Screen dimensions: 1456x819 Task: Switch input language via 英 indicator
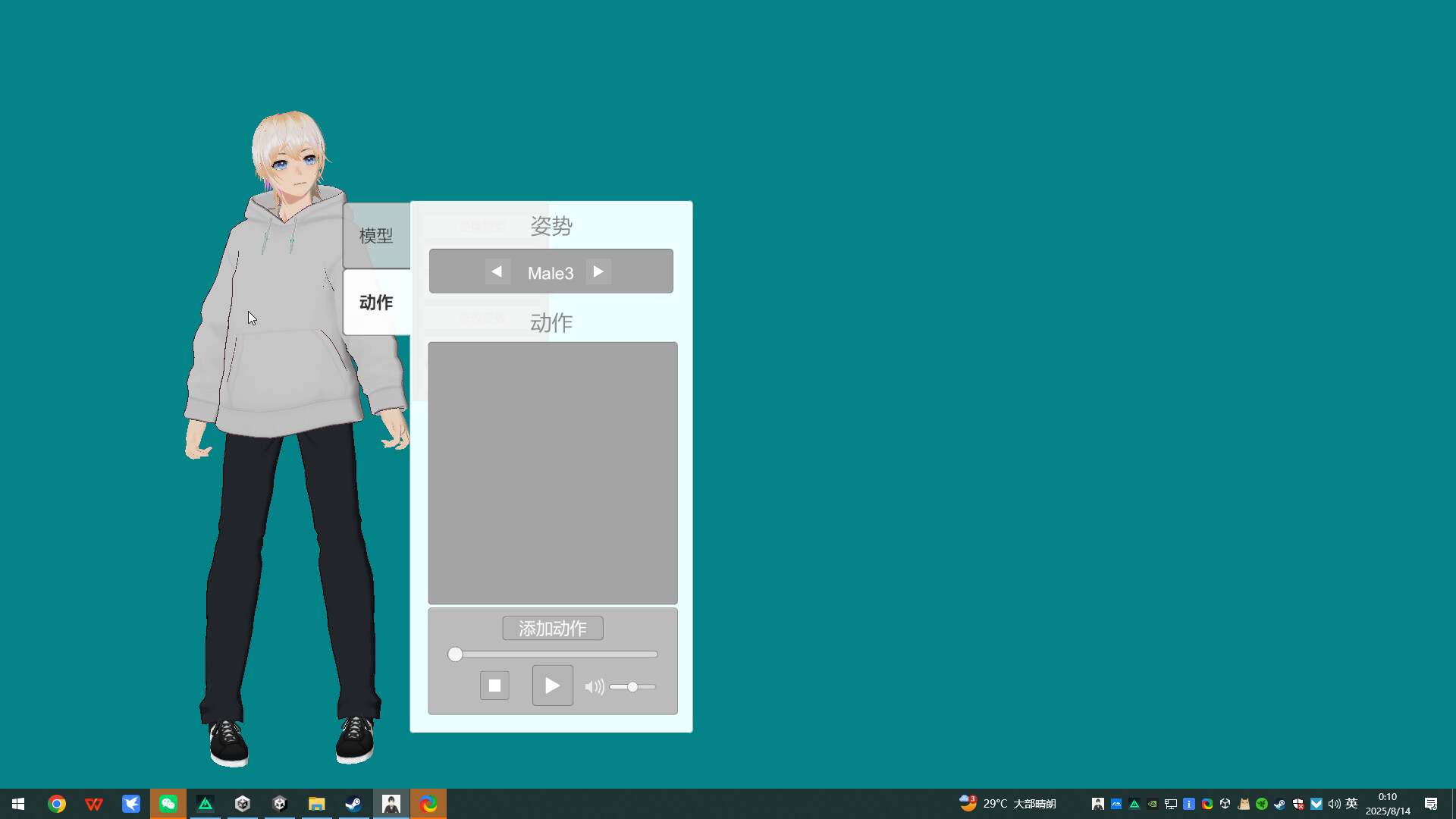point(1353,803)
